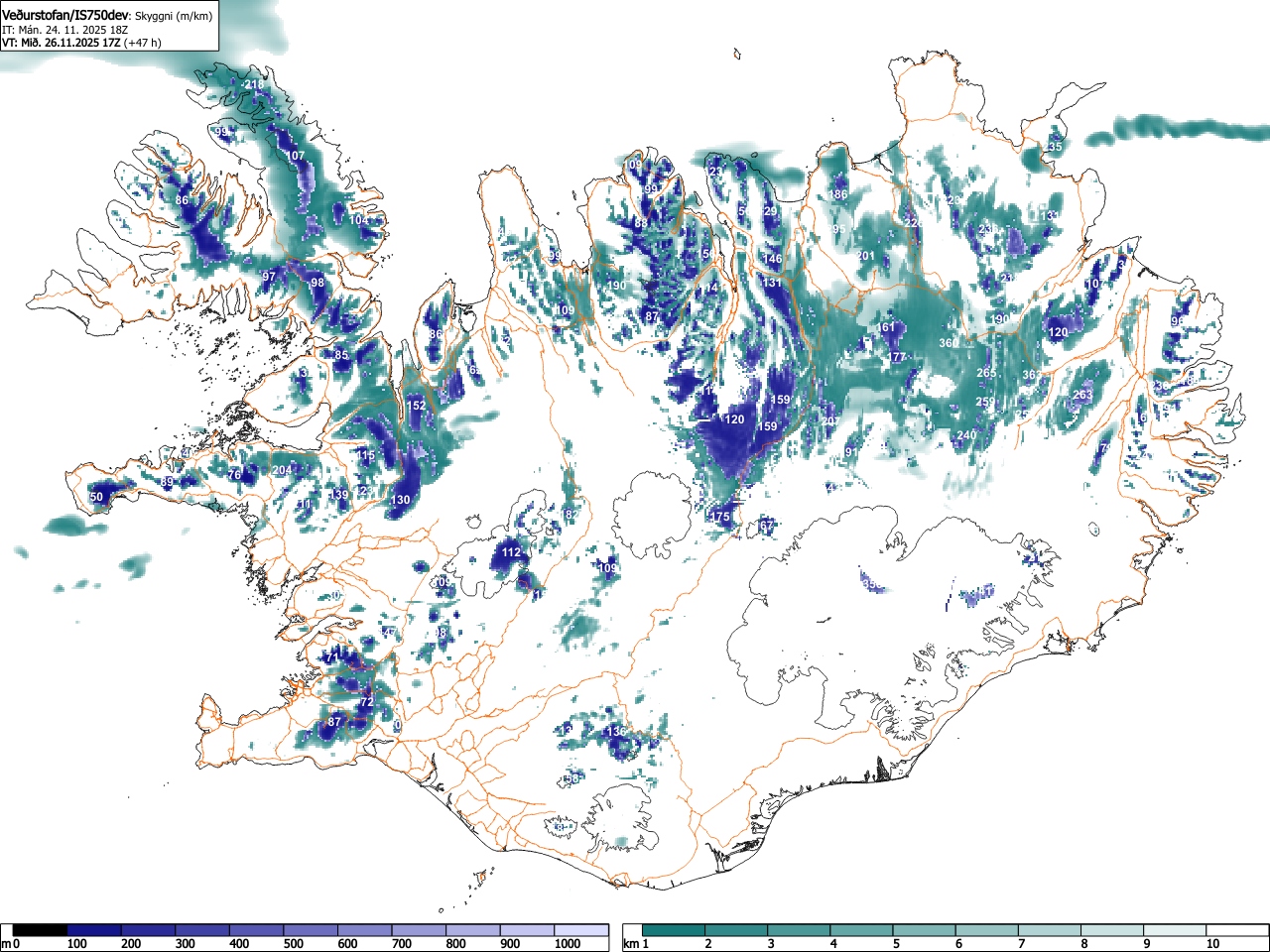
Task: Click the title text 'Veðurstofan/IS750dev'
Action: (65, 15)
